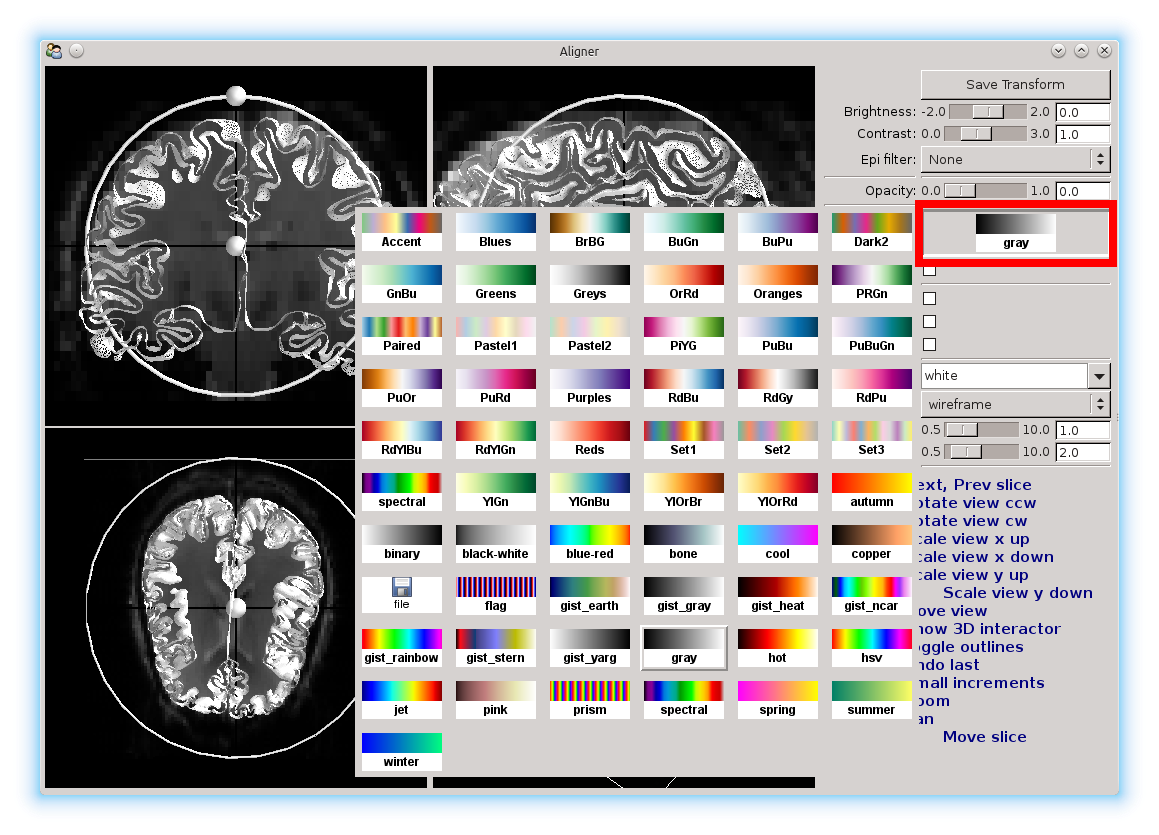Click the Opacity value input field
Viewport: 1159px width, 835px height.
(1083, 191)
